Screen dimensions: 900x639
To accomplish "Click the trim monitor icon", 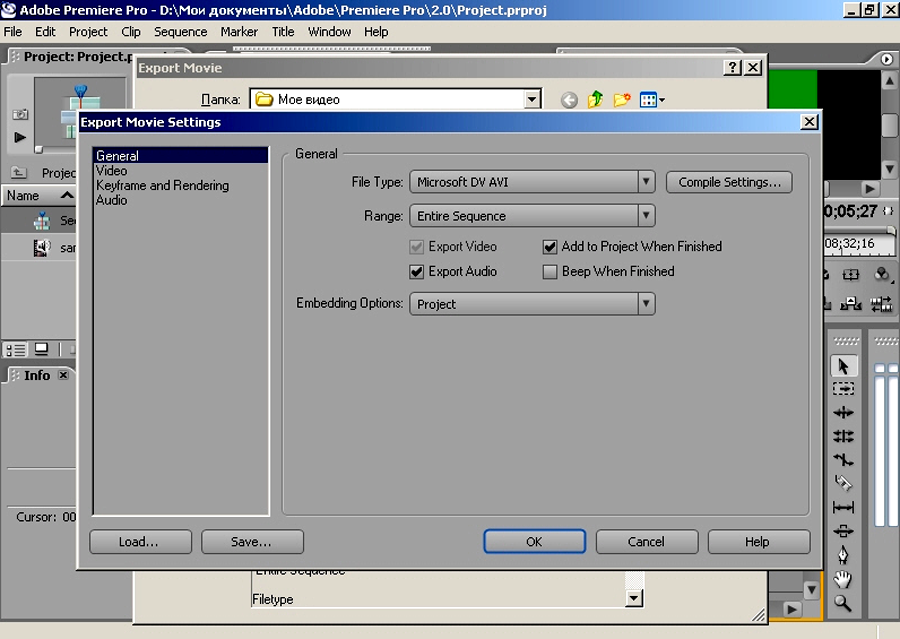I will (x=881, y=304).
